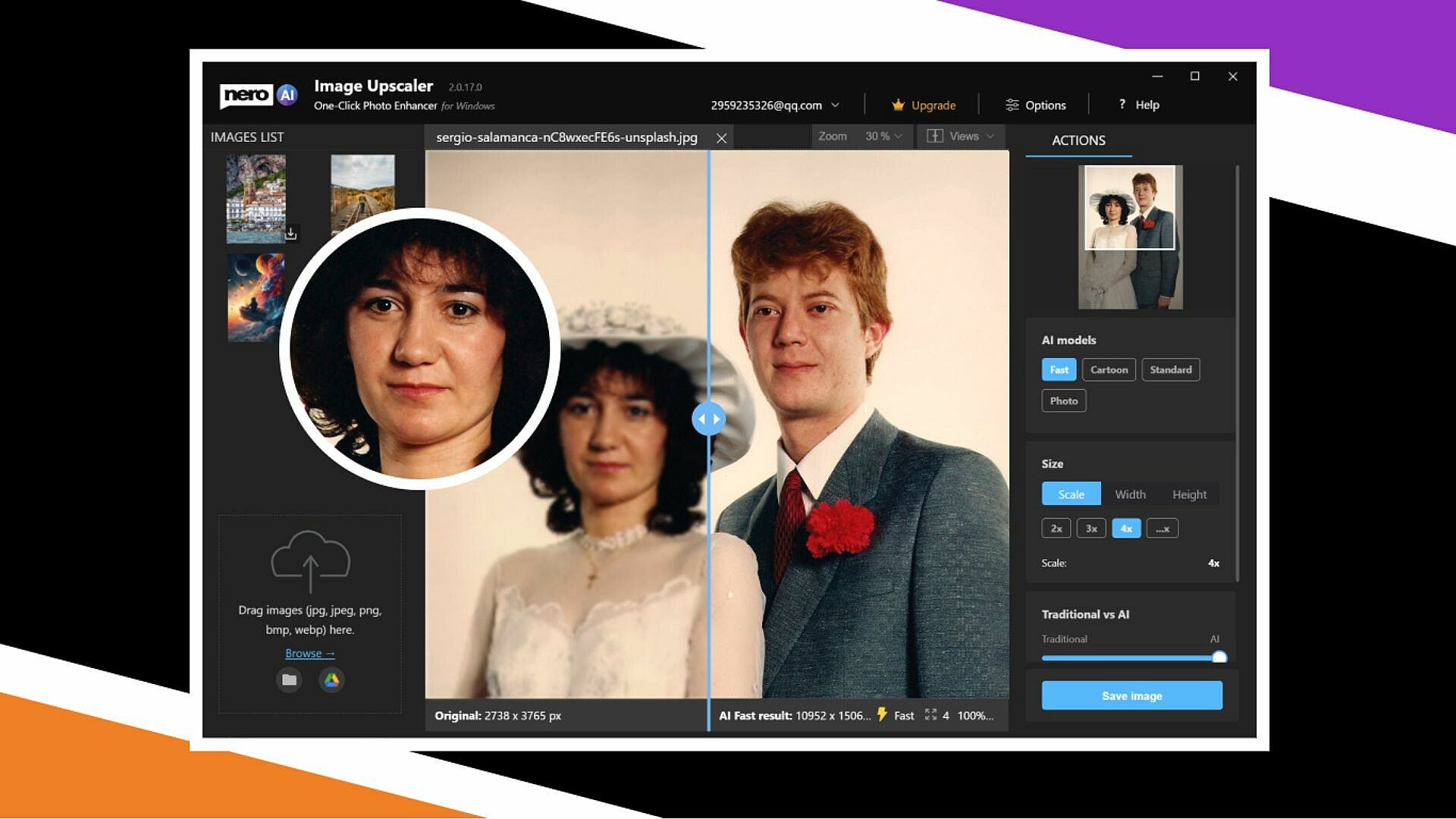The image size is (1456, 819).
Task: Click the Upgrade crown icon
Action: [x=899, y=105]
